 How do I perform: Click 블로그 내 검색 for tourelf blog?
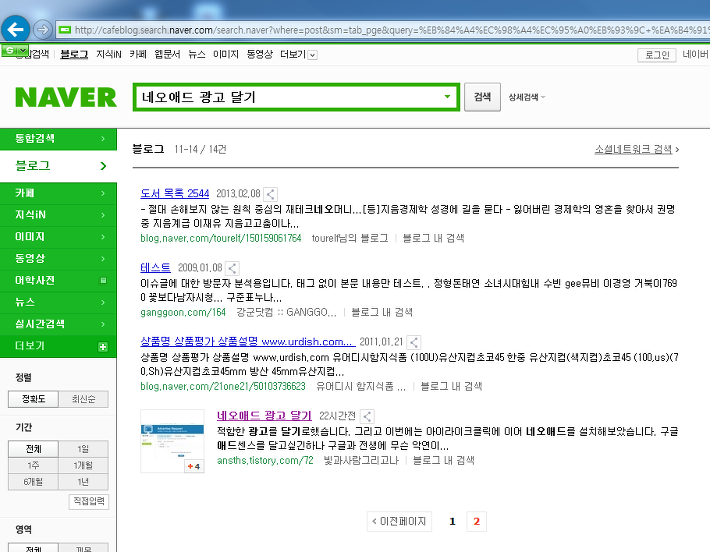(433, 238)
